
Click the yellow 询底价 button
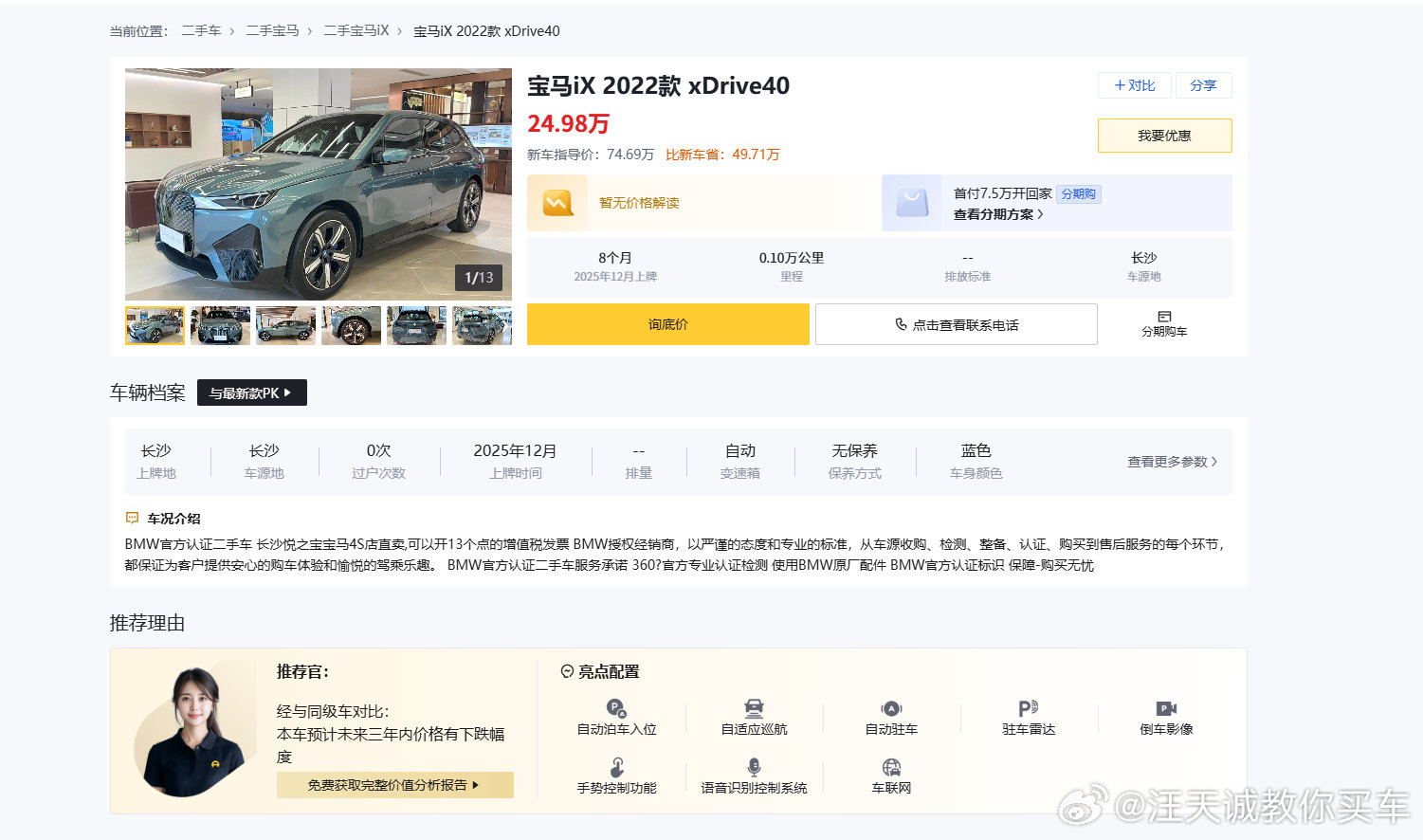667,324
